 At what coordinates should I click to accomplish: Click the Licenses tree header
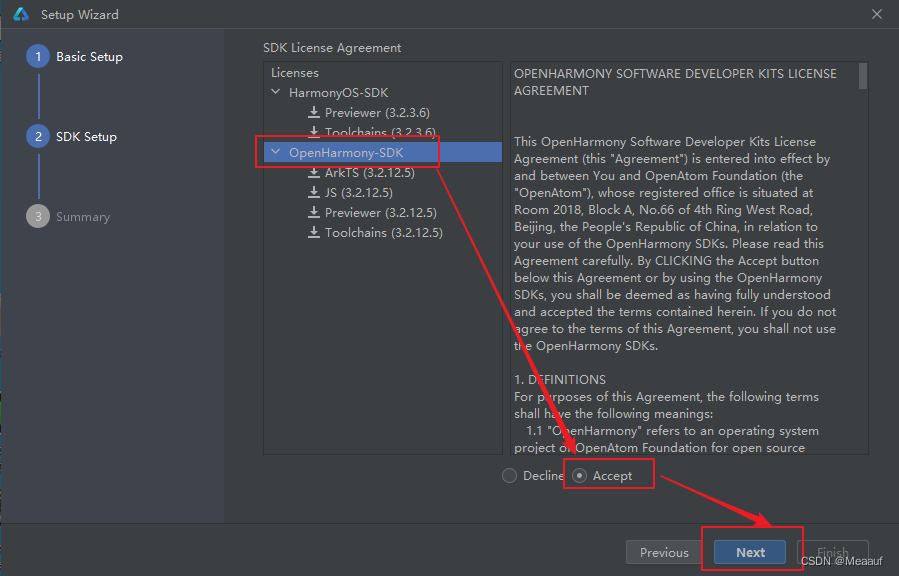coord(295,73)
